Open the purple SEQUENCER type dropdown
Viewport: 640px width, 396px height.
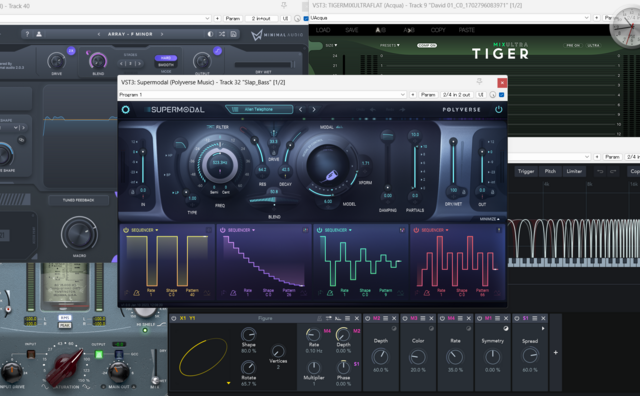[242, 230]
